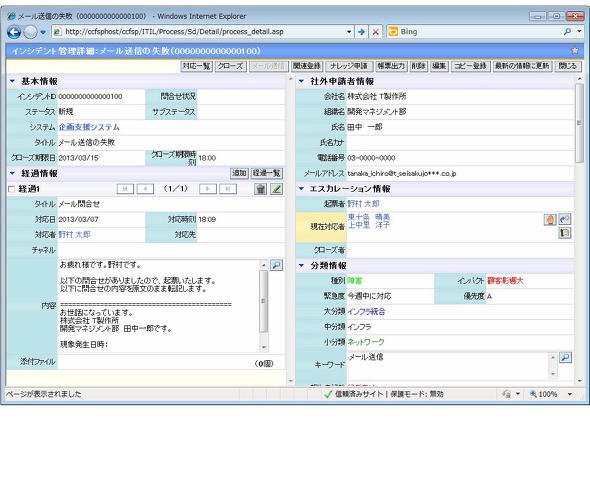The image size is (590, 478).
Task: Go to the next 経過 record arrow
Action: click(x=208, y=189)
